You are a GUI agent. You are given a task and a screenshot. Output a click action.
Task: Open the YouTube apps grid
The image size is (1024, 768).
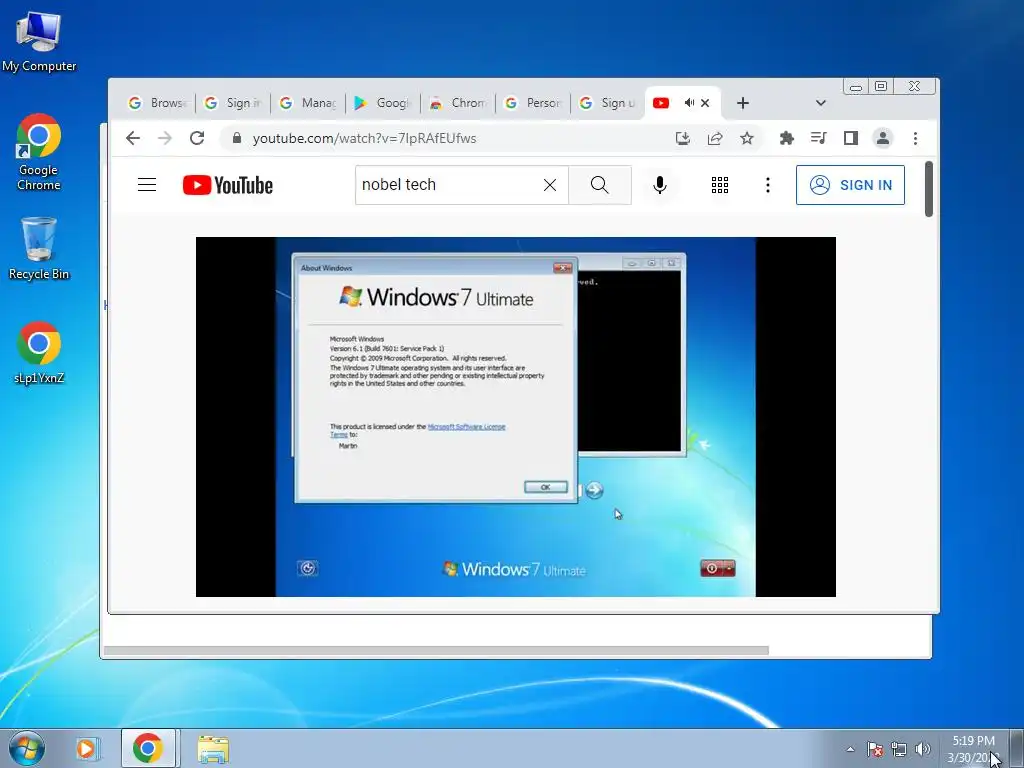pyautogui.click(x=720, y=185)
